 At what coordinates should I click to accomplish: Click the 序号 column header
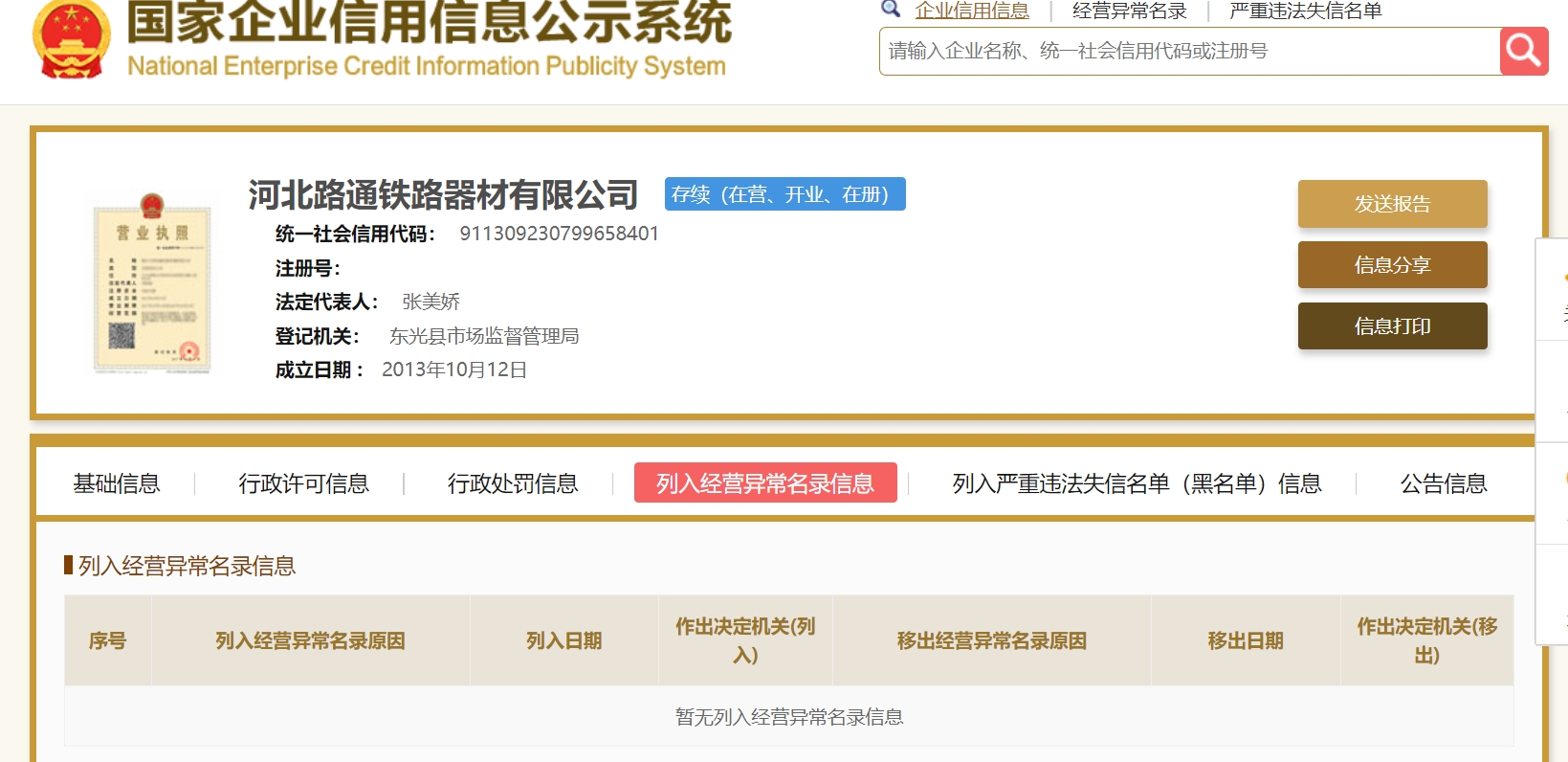(107, 640)
